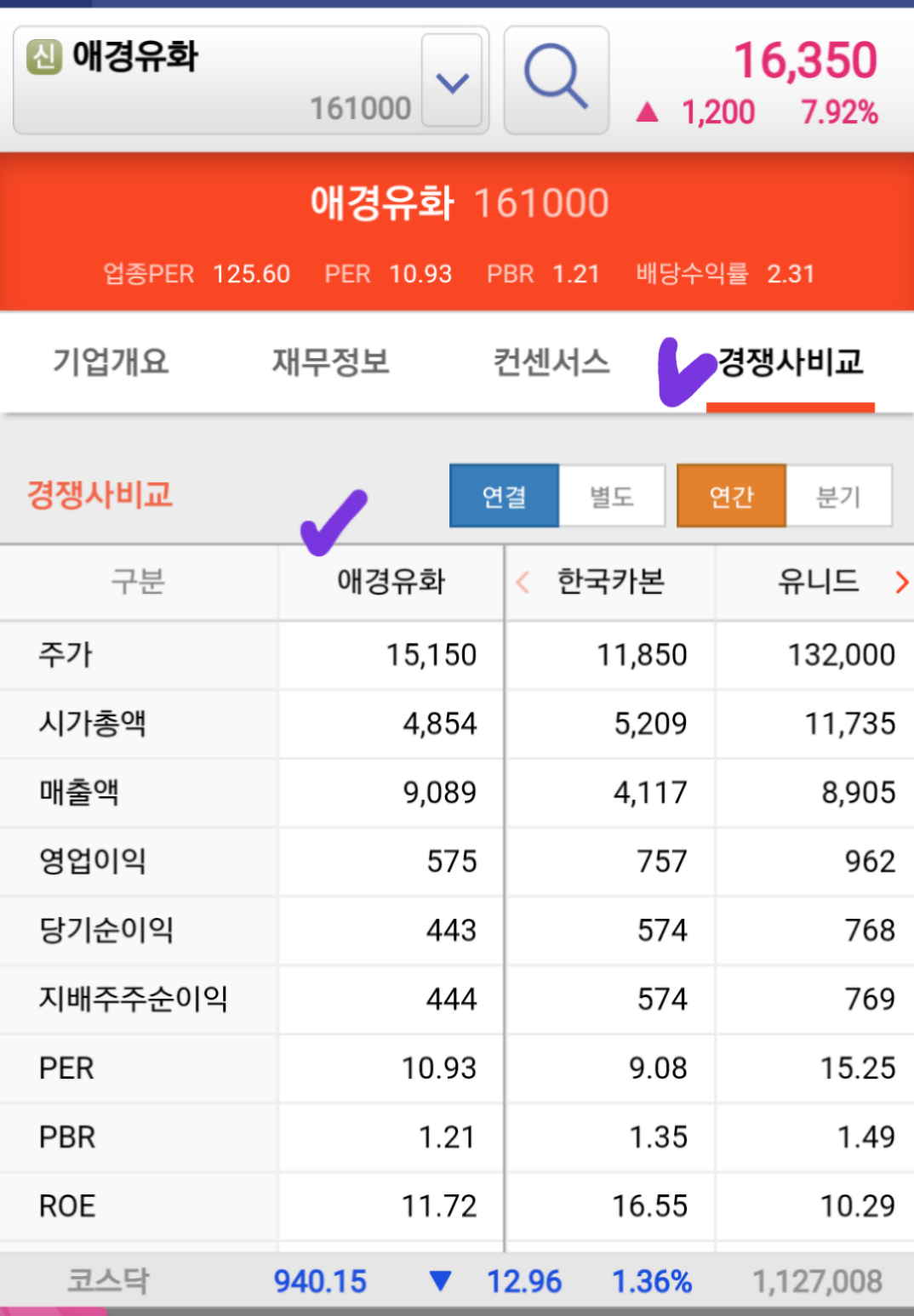Viewport: 914px width, 1316px height.
Task: Switch to 별도 separate statements
Action: [612, 496]
